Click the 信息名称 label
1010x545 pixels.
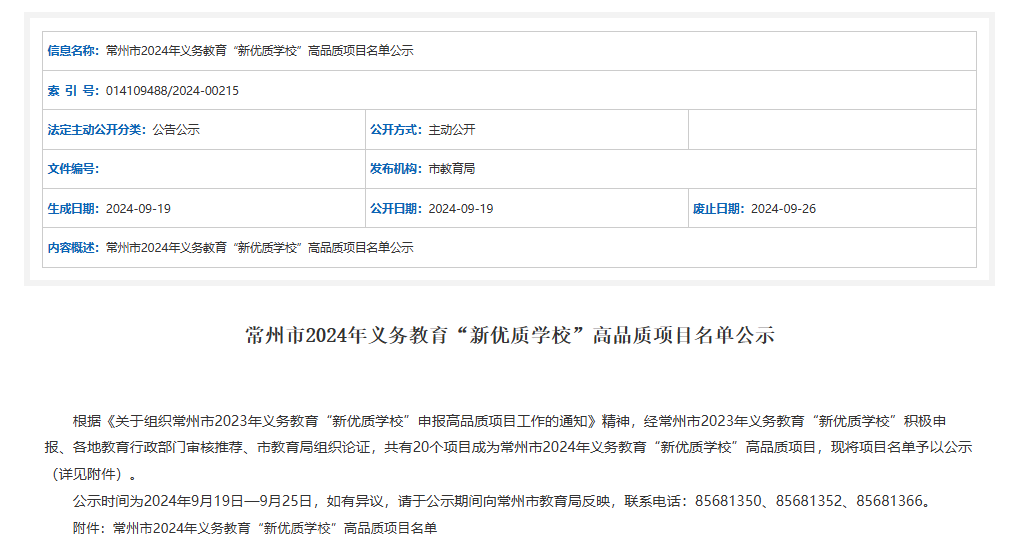tap(73, 51)
